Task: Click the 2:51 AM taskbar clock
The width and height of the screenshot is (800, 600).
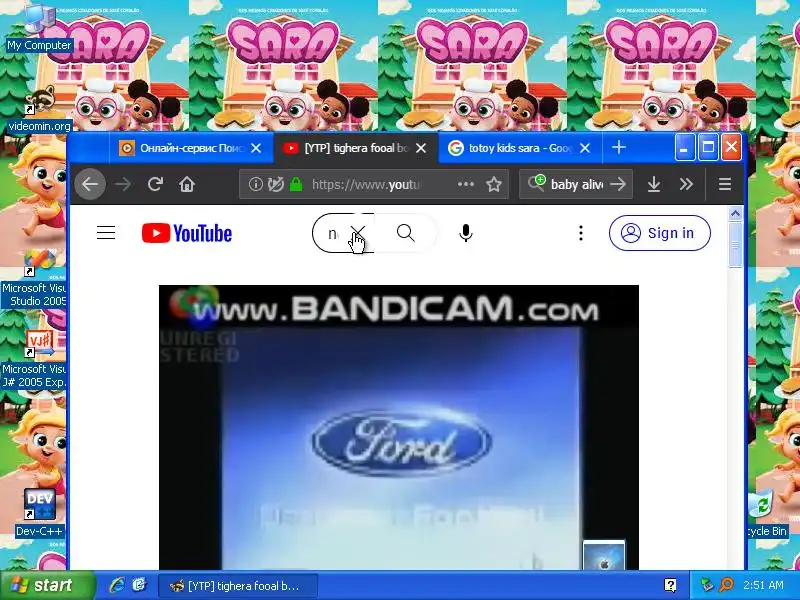Action: click(763, 585)
